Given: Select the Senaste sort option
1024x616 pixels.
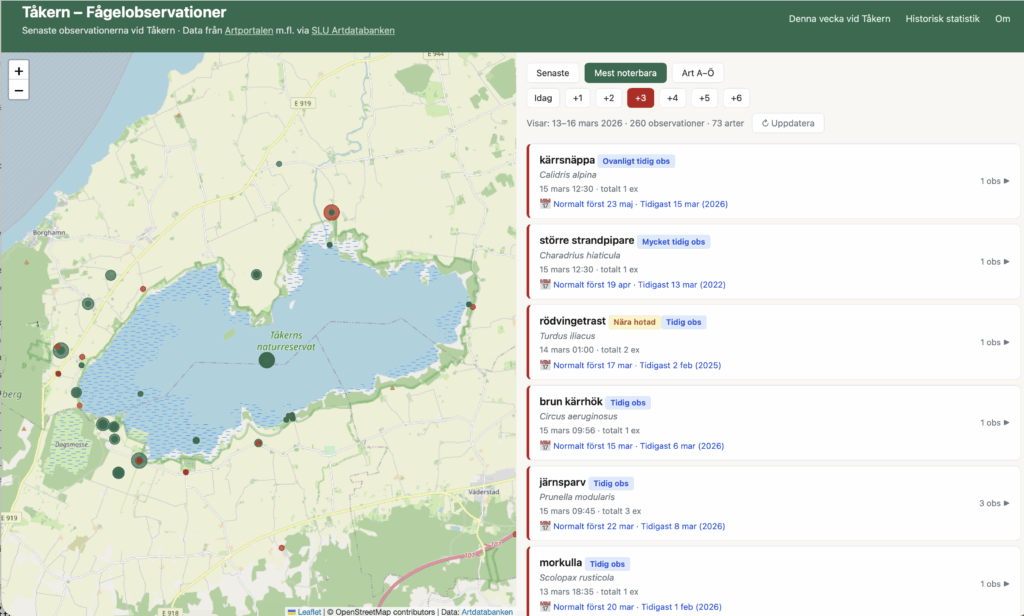Looking at the screenshot, I should tap(552, 73).
